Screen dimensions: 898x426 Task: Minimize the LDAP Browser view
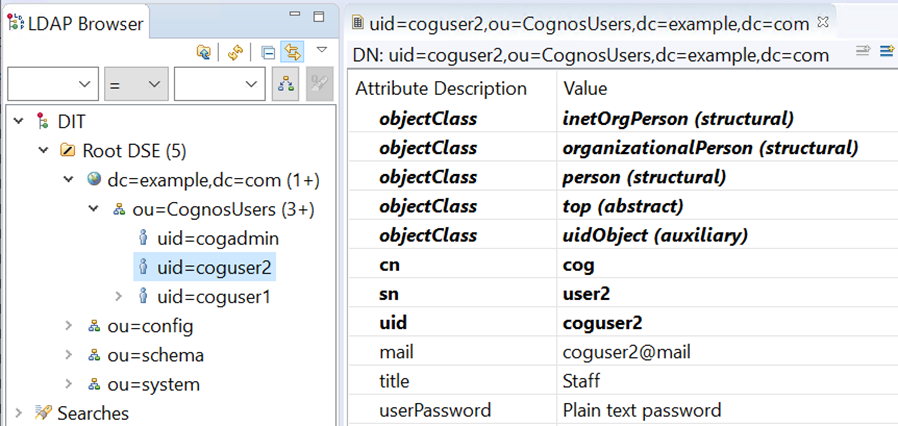(x=294, y=14)
